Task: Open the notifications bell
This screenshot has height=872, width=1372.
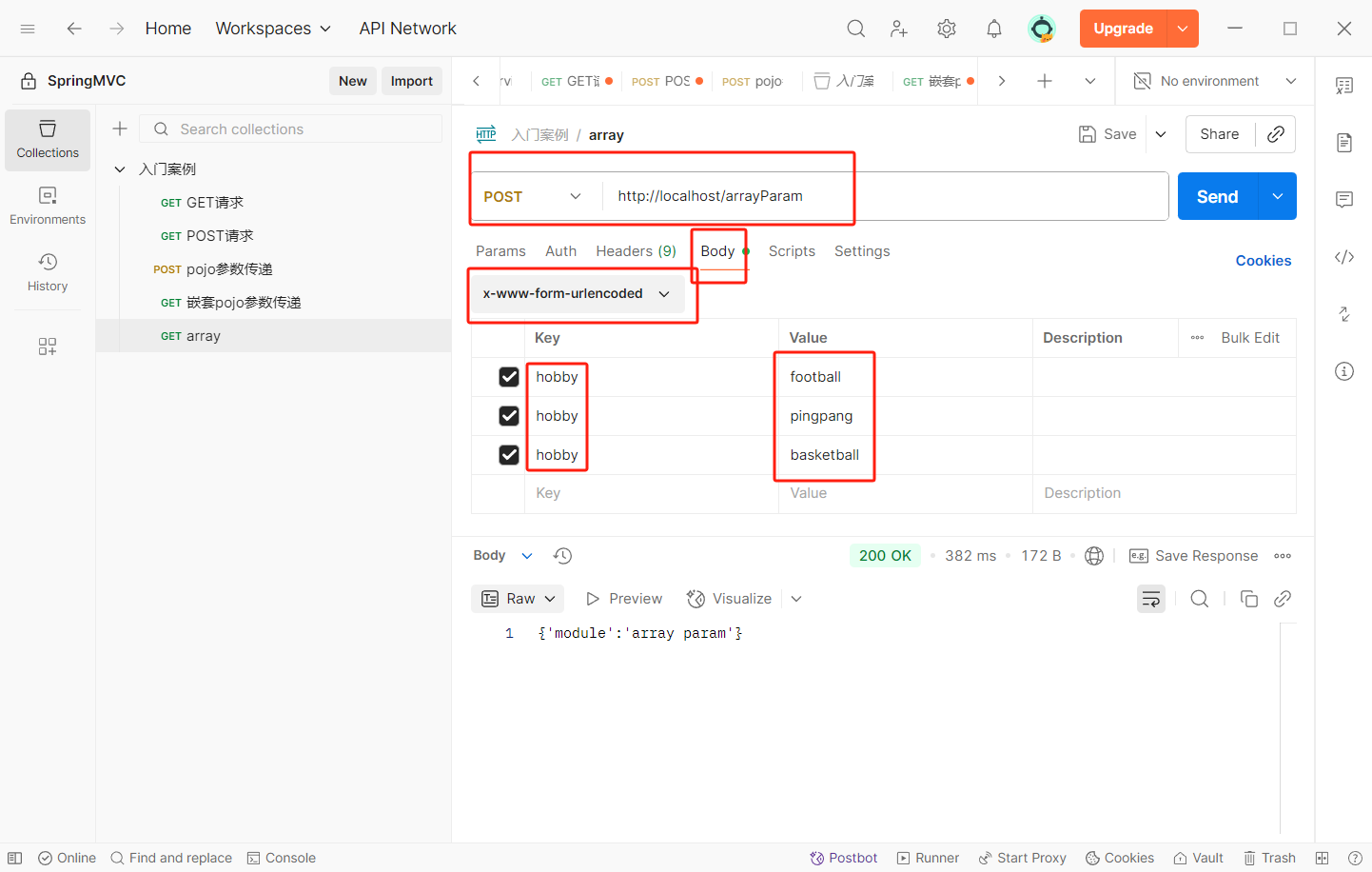Action: [x=994, y=29]
